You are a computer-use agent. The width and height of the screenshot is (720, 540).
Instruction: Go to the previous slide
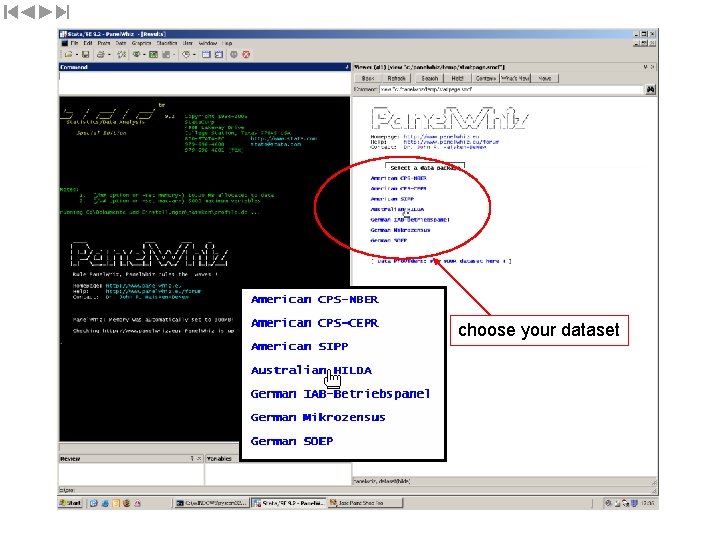pos(28,12)
